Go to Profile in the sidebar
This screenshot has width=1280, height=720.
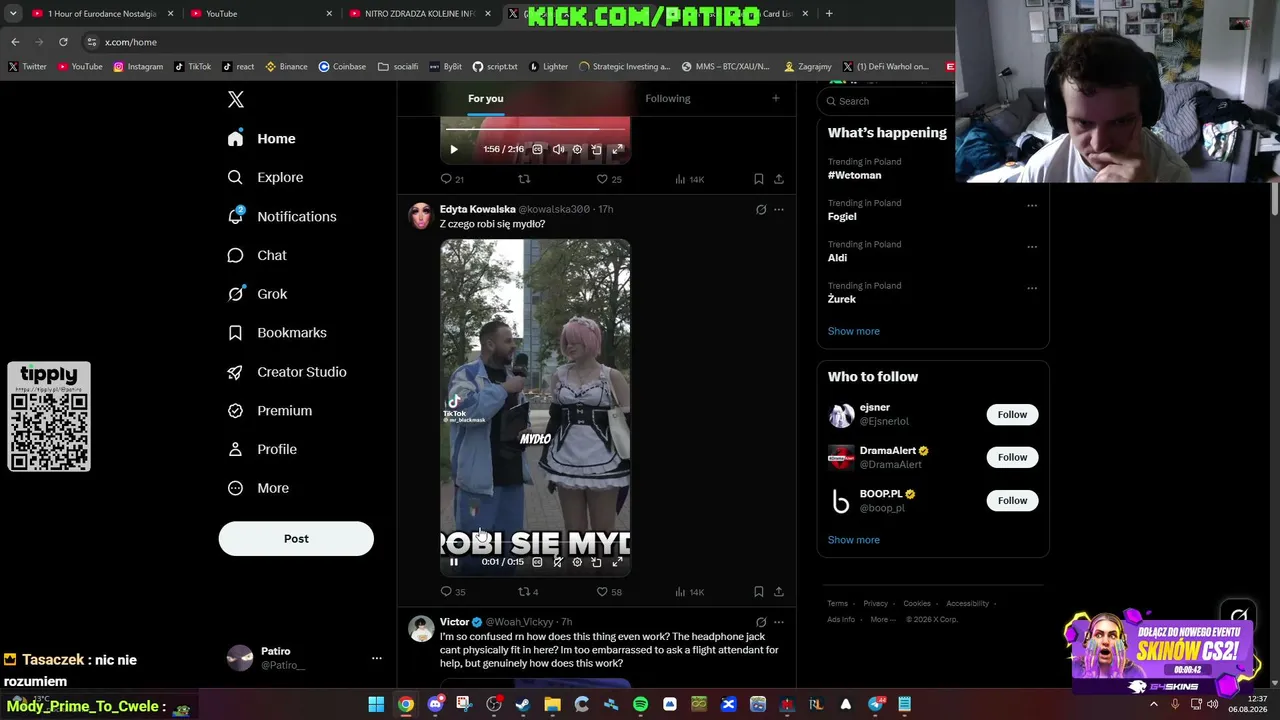(x=262, y=450)
